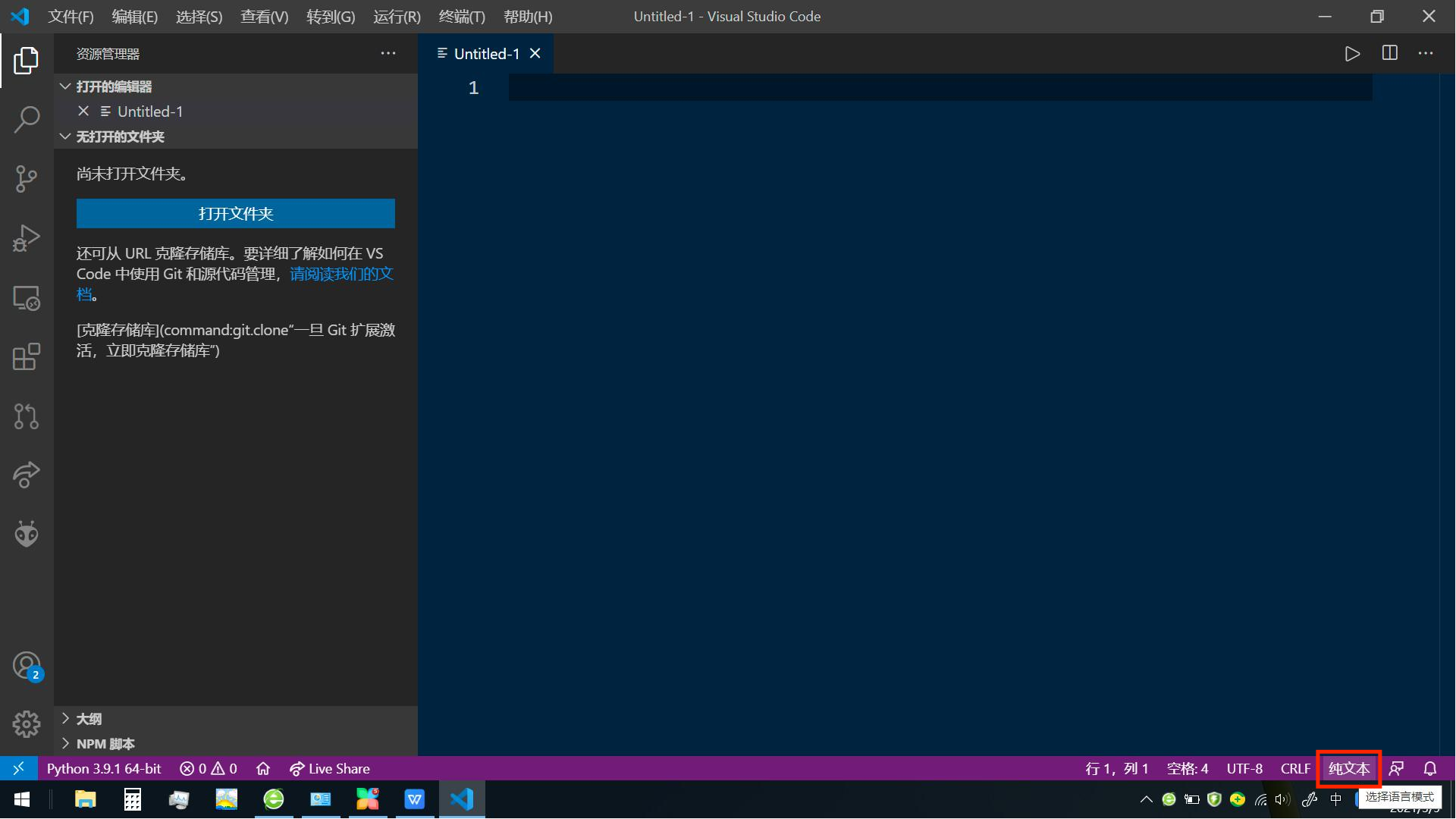Expand the NPM 脚本 section
The width and height of the screenshot is (1456, 819).
pyautogui.click(x=105, y=744)
